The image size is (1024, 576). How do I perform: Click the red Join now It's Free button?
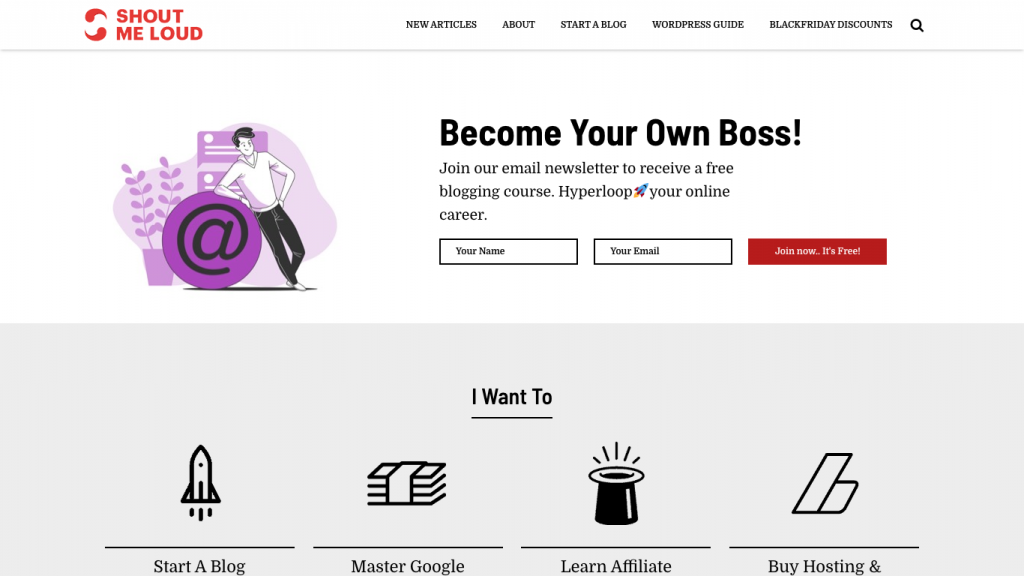point(817,251)
